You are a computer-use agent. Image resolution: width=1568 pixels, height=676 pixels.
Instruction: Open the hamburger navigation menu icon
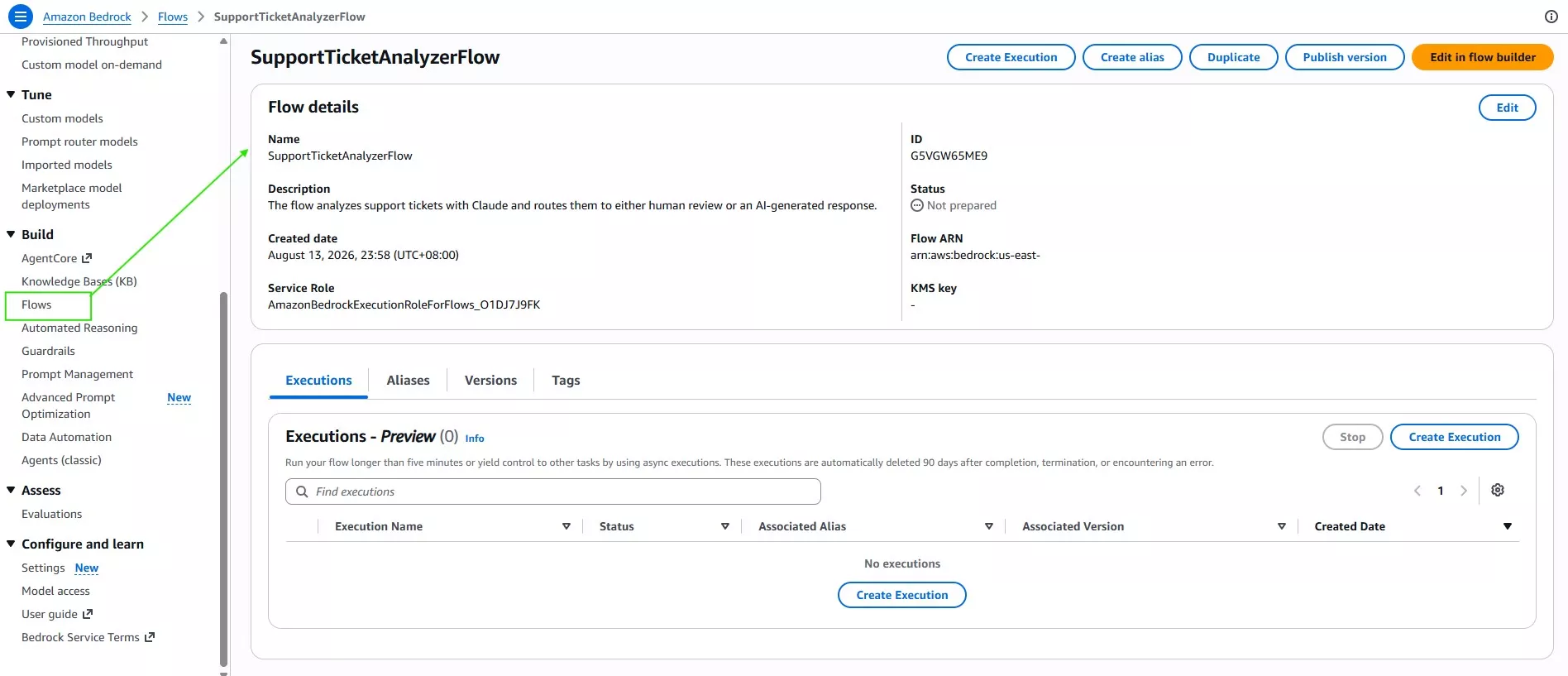point(21,16)
